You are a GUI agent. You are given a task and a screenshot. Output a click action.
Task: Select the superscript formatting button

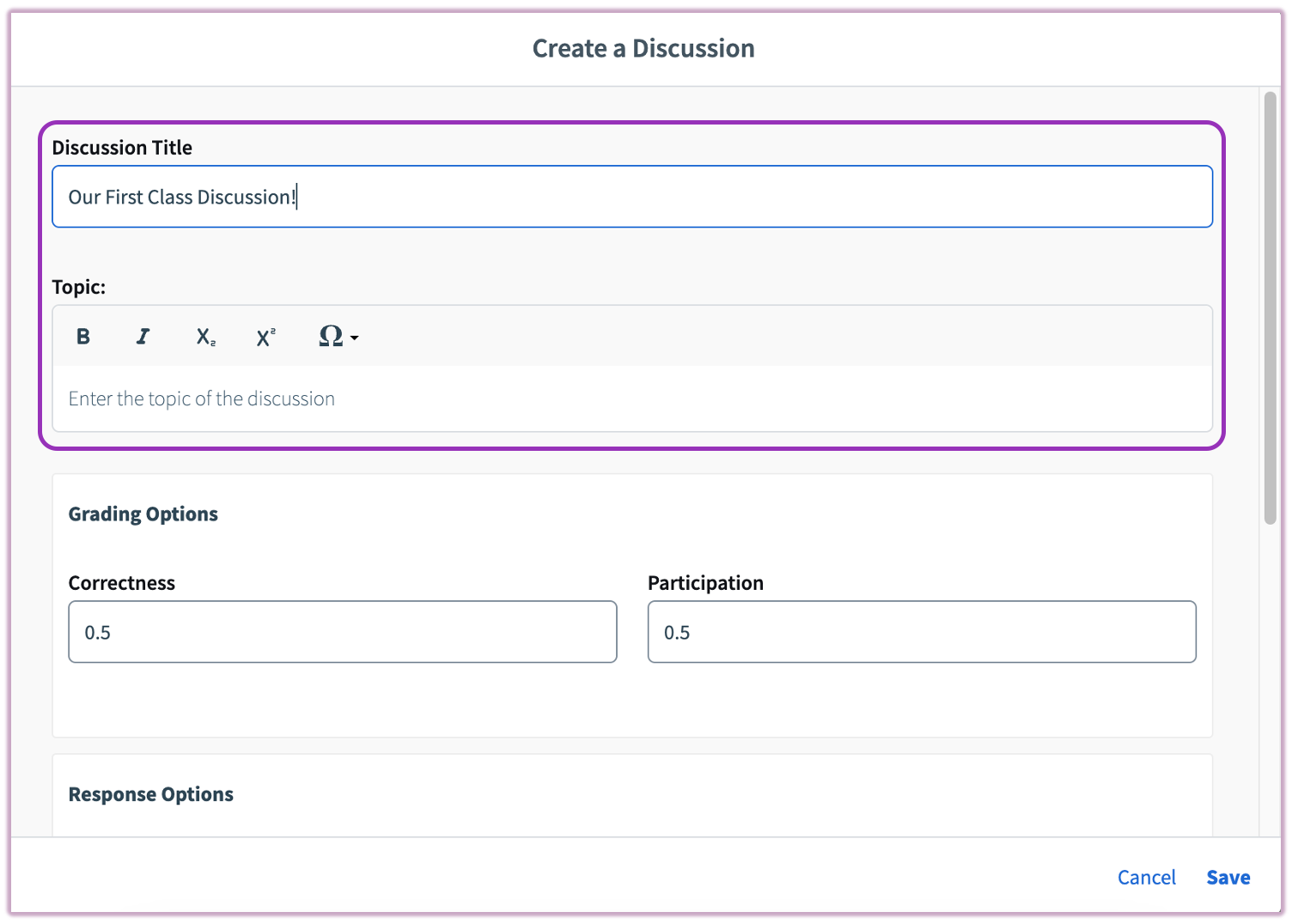pos(265,337)
